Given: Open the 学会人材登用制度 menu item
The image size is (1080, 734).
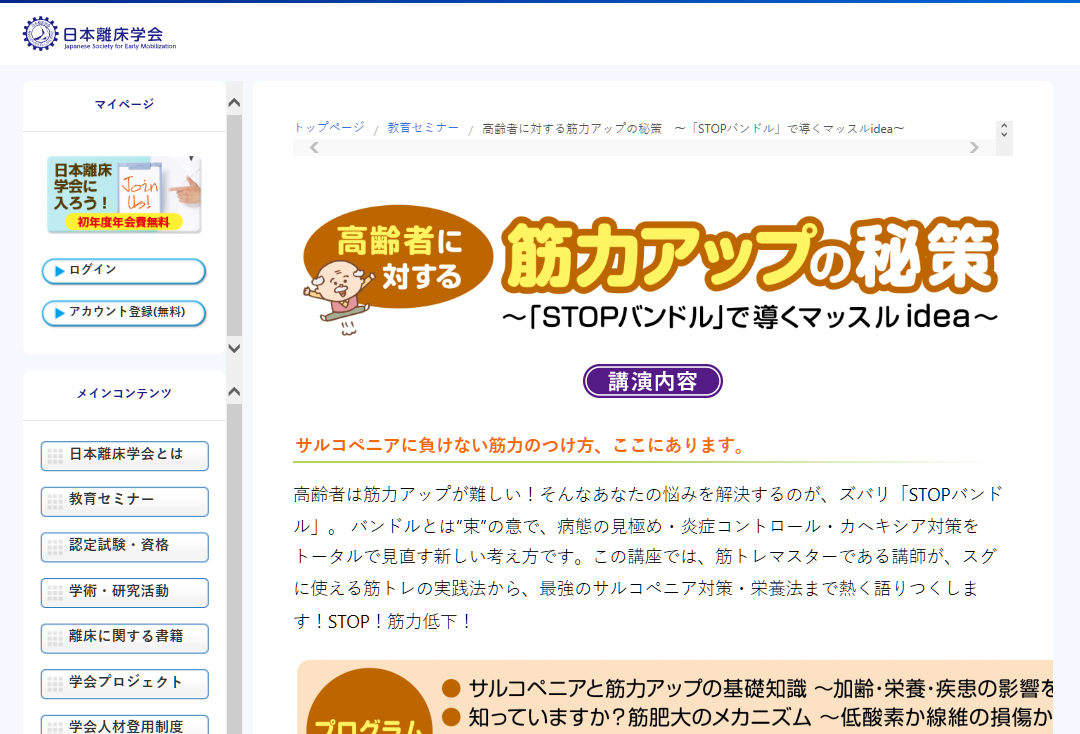Looking at the screenshot, I should click(125, 725).
